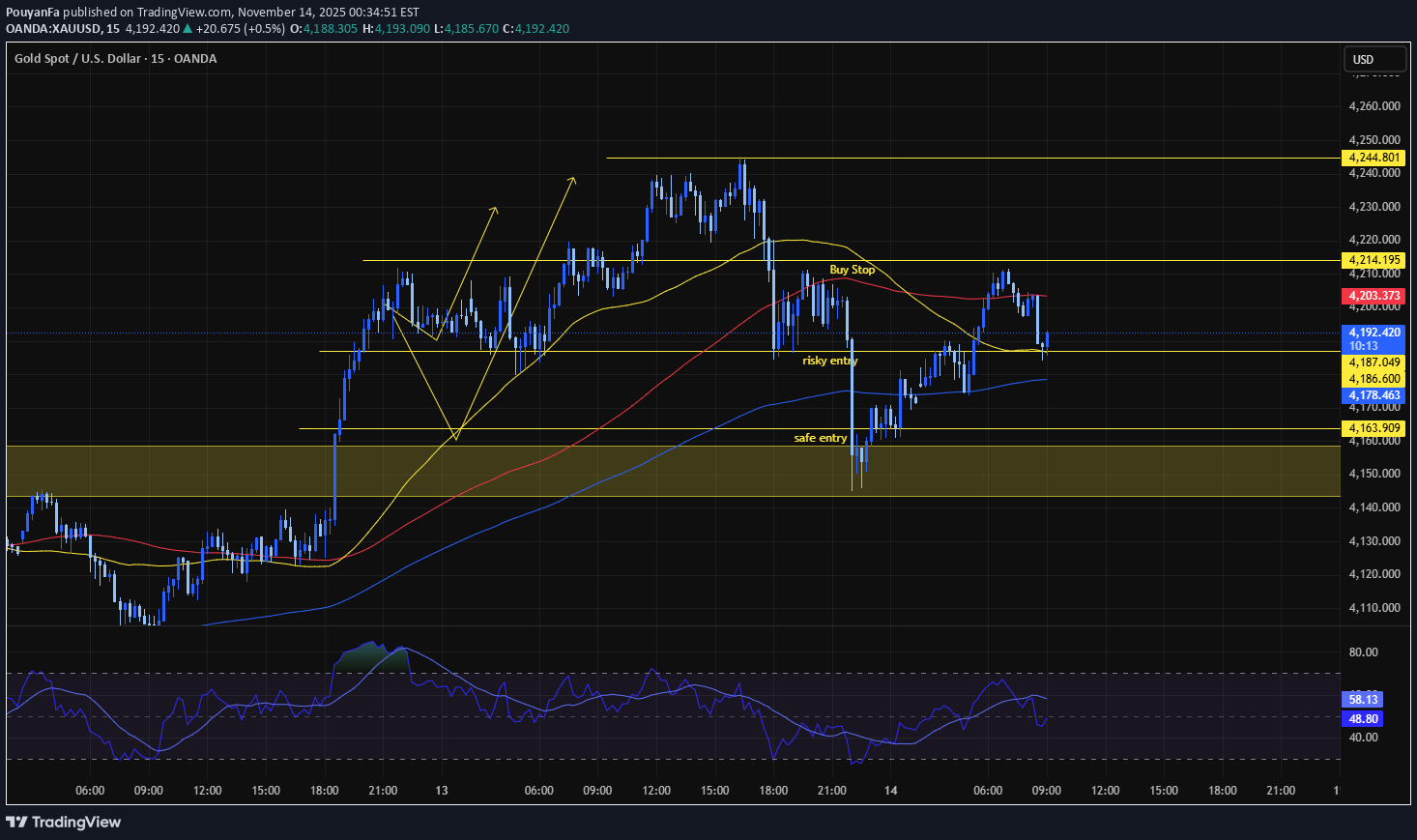Viewport: 1417px width, 840px height.
Task: Click the 48.80 RSI value label
Action: (x=1362, y=718)
